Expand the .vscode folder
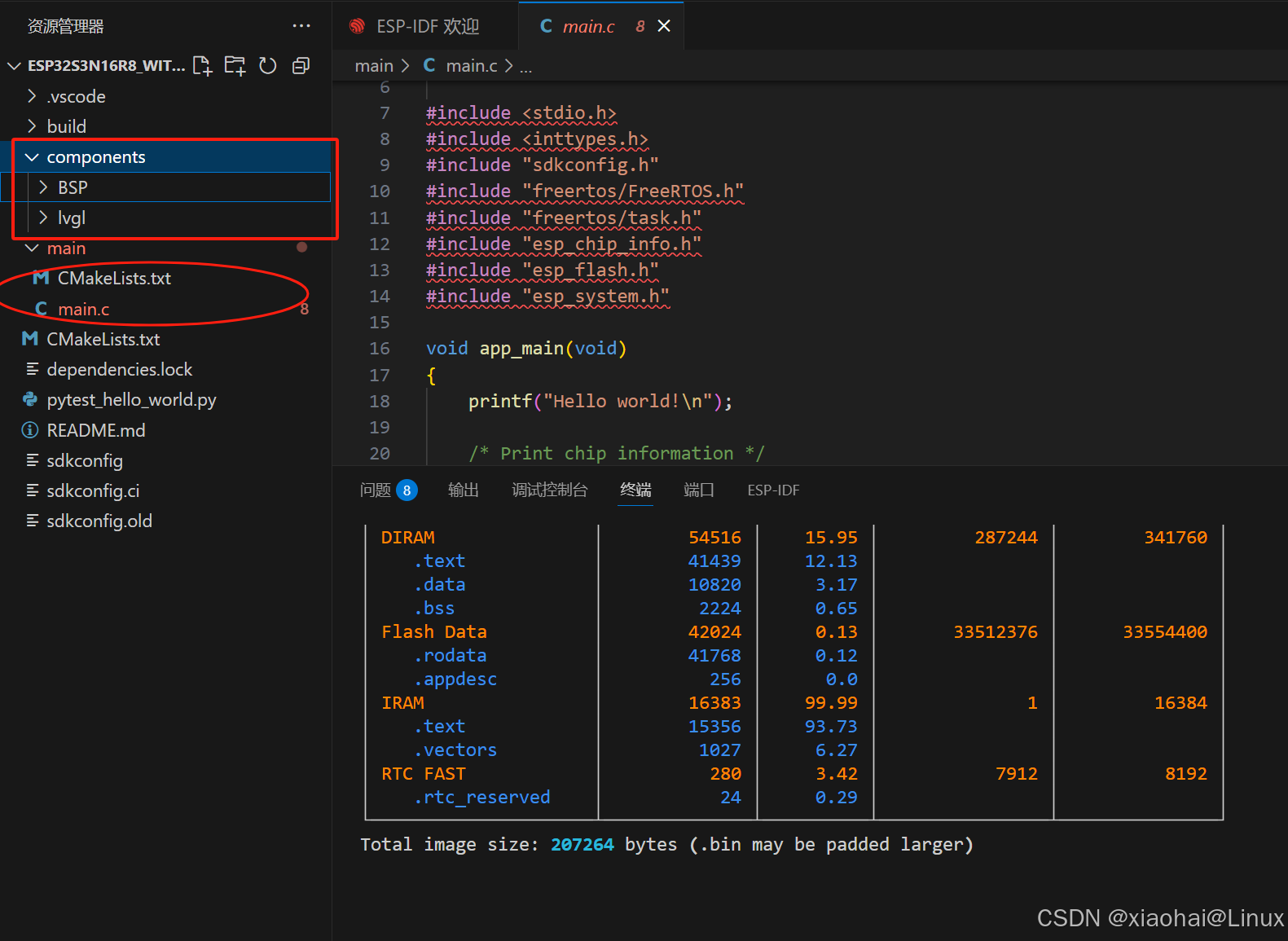 click(32, 96)
